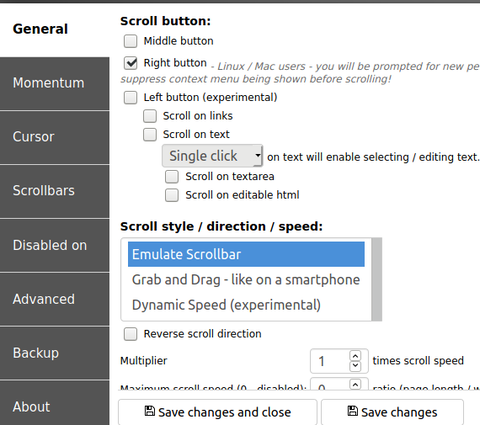Select Grab and Drag scroll style
This screenshot has width=480, height=425.
(x=246, y=280)
